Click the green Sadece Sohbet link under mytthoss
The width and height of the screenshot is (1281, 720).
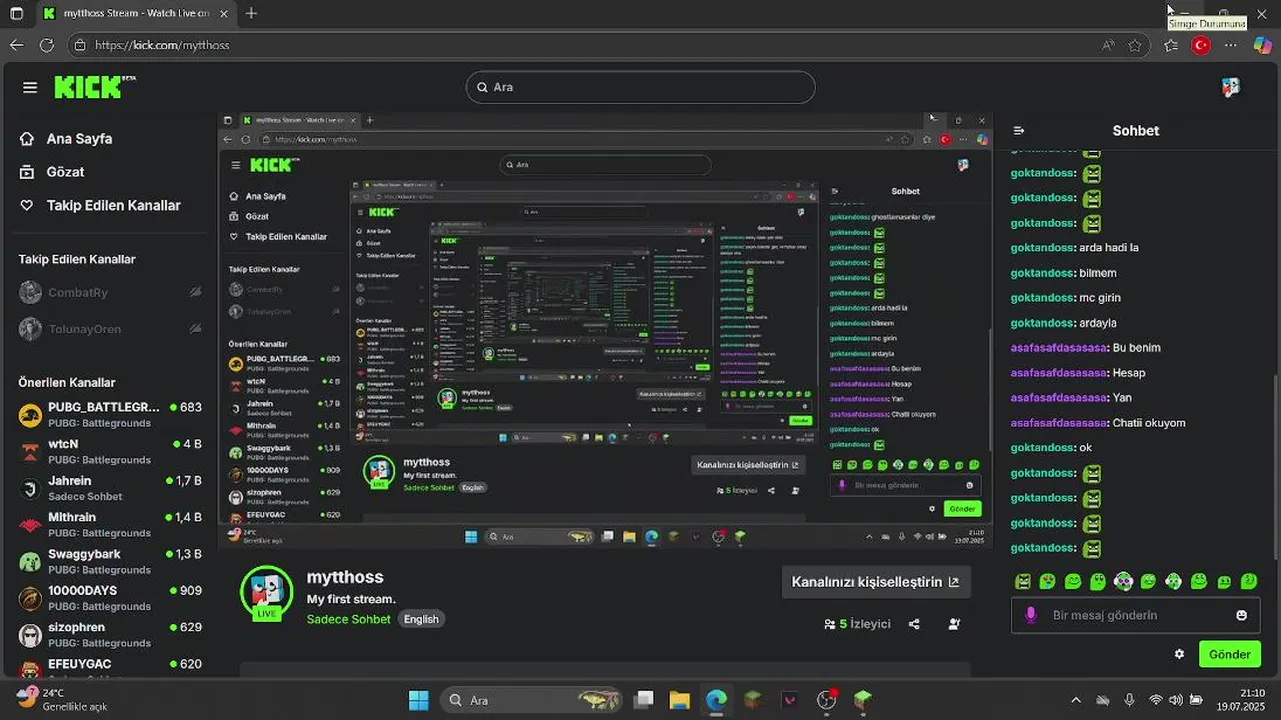[349, 619]
